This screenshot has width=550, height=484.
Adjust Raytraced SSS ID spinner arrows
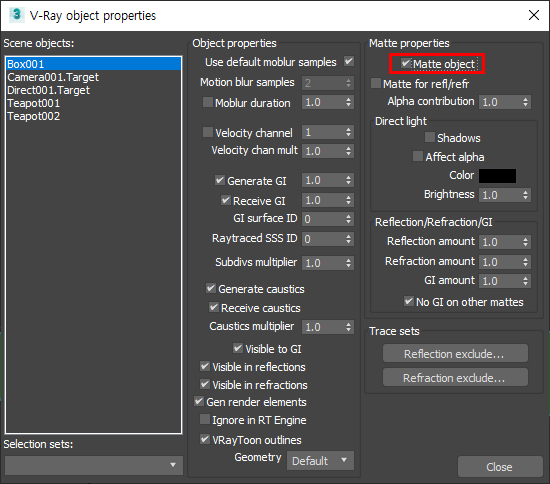click(x=348, y=239)
